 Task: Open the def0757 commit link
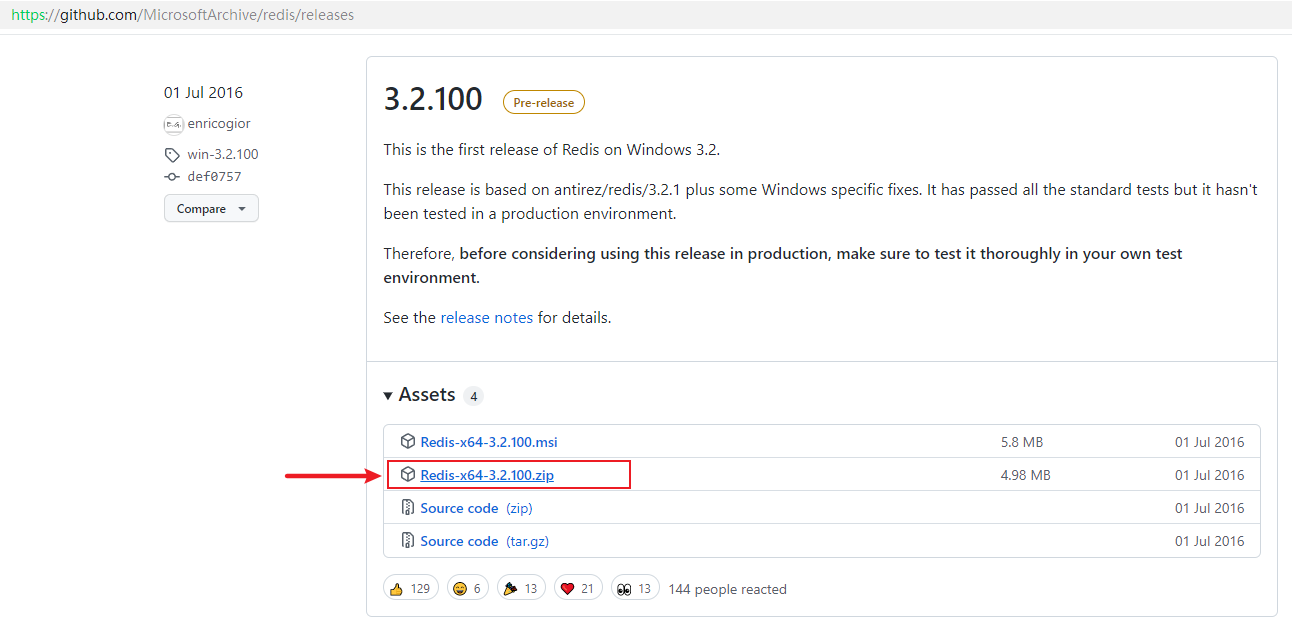pyautogui.click(x=214, y=177)
